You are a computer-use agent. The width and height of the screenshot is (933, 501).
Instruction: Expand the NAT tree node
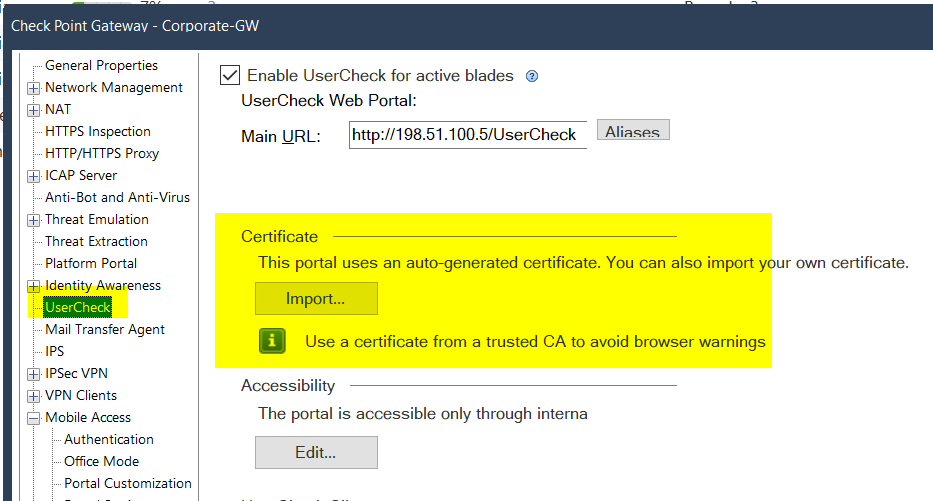click(x=34, y=110)
